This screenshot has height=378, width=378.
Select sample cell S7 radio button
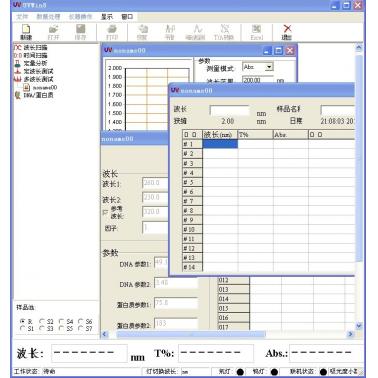tap(81, 328)
